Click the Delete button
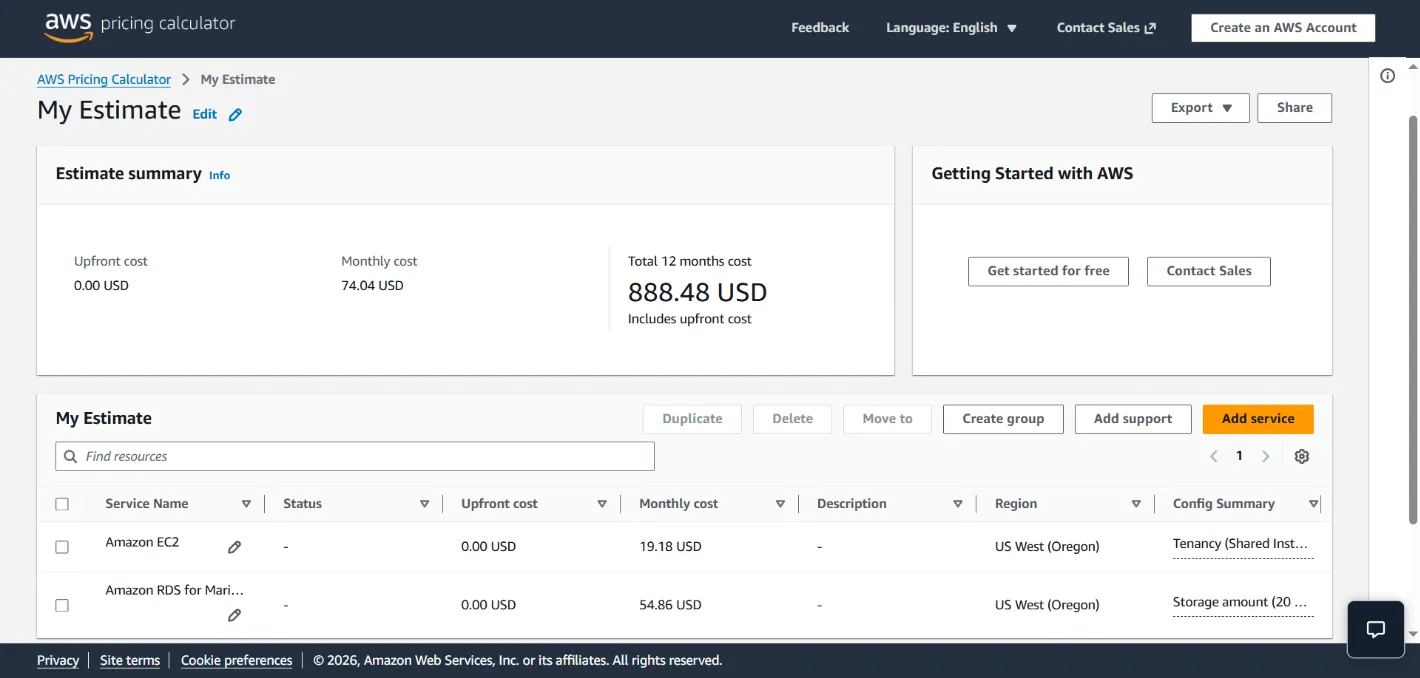The image size is (1420, 678). 792,419
